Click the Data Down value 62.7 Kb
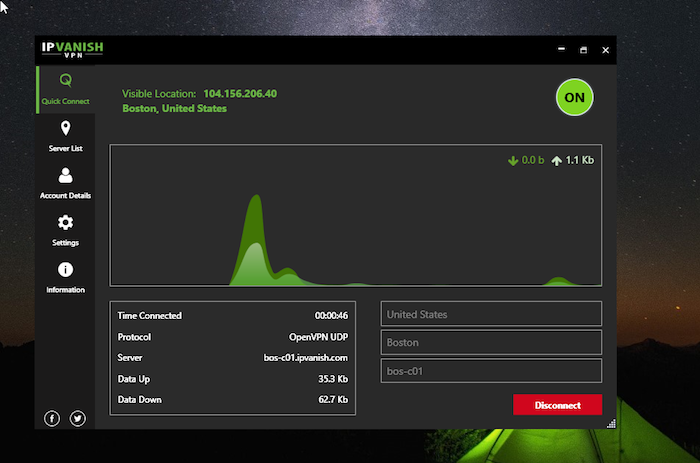Image resolution: width=700 pixels, height=463 pixels. pyautogui.click(x=333, y=400)
